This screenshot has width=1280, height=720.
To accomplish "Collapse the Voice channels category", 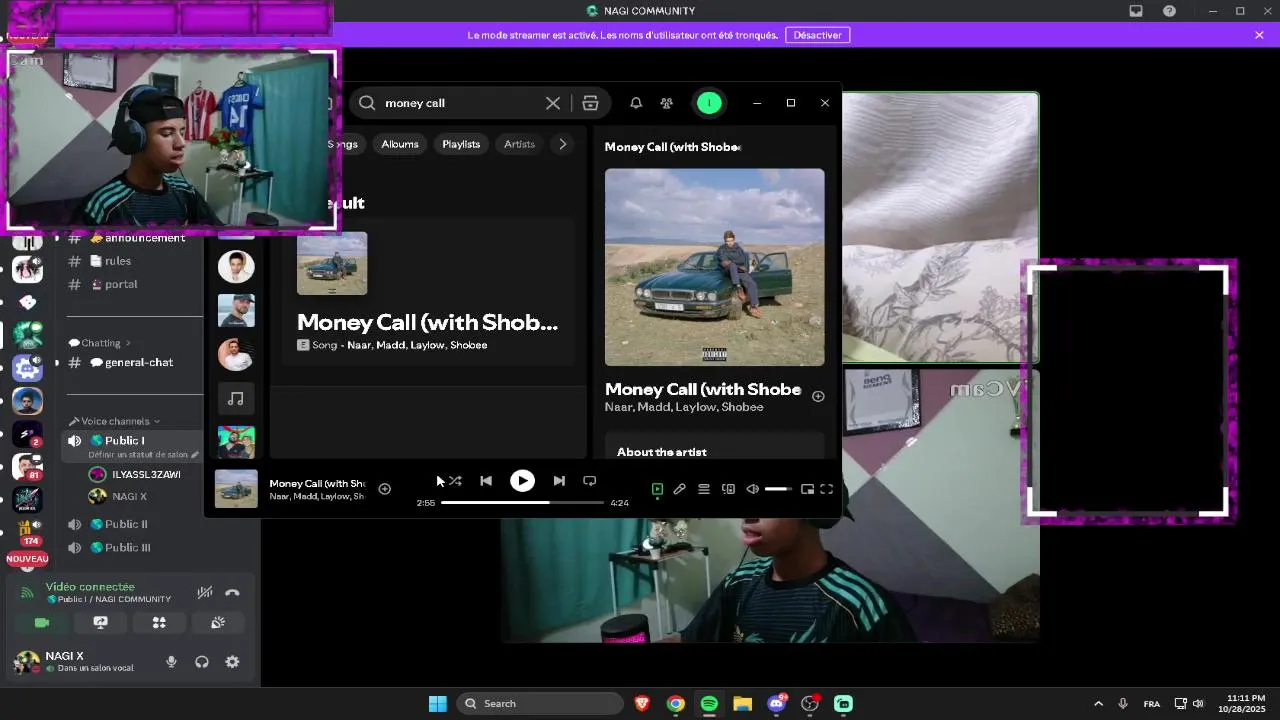I will (x=114, y=421).
